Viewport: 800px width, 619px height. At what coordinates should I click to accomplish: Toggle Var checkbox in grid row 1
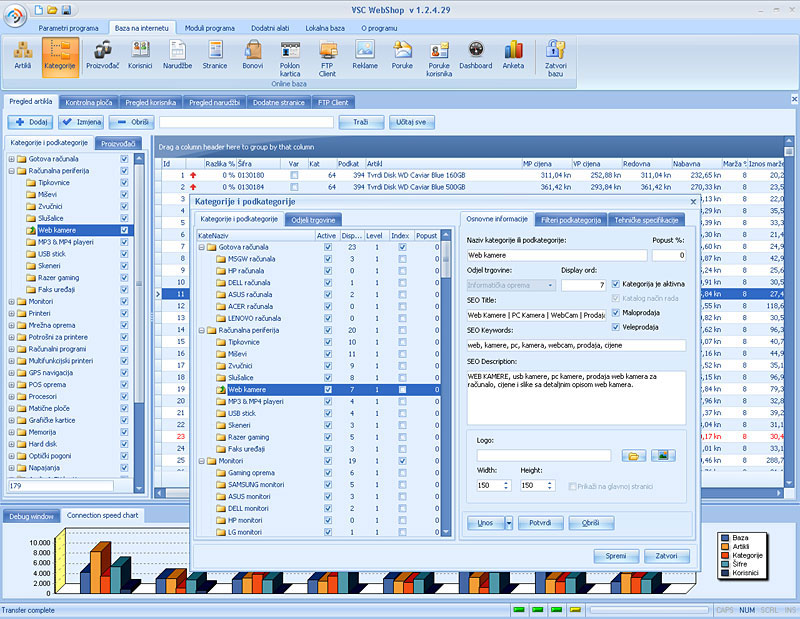click(x=294, y=175)
